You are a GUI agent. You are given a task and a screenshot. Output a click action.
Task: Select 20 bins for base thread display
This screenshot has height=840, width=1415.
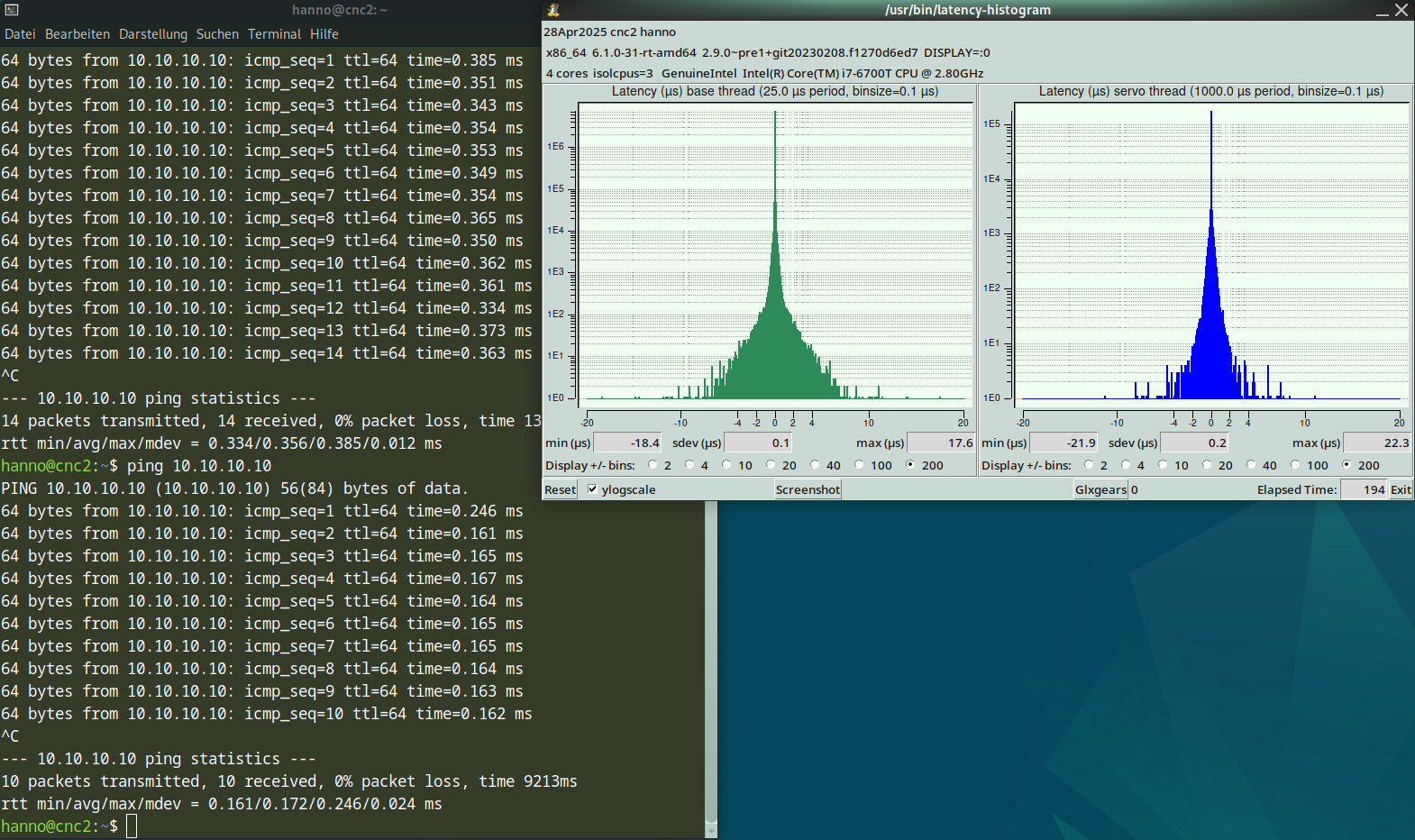tap(771, 465)
